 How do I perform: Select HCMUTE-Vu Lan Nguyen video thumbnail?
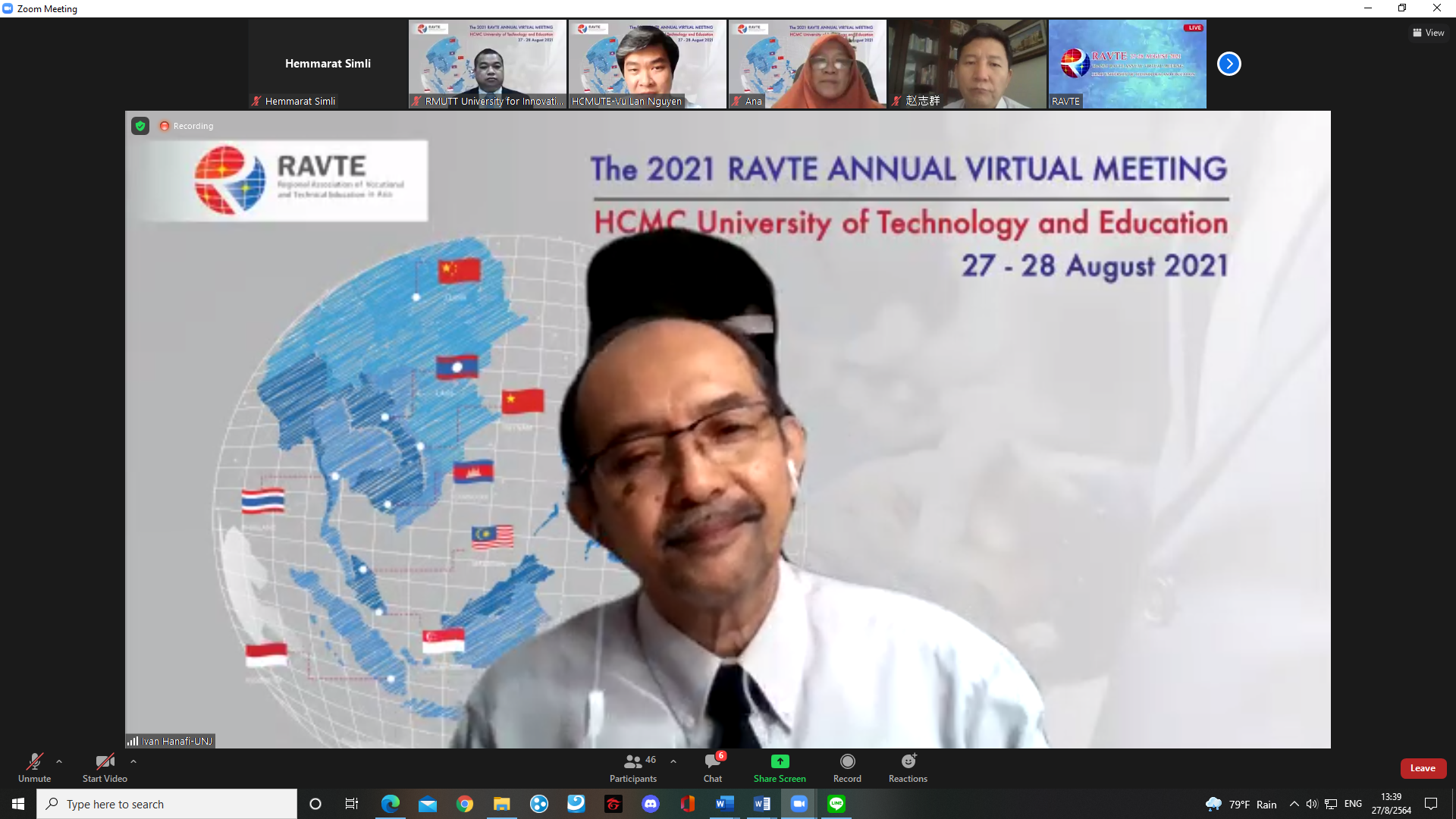(648, 64)
